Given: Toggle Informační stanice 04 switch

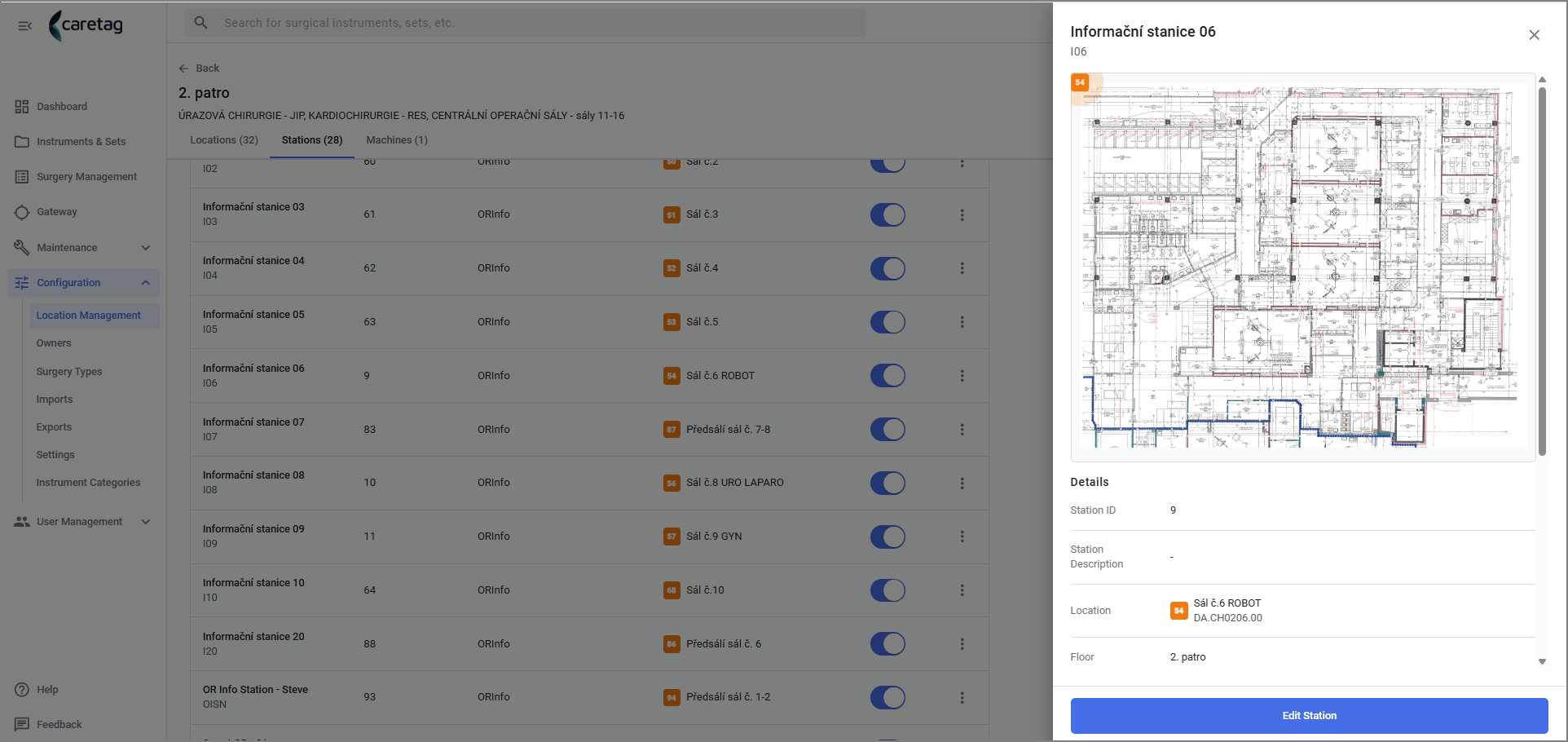Looking at the screenshot, I should (x=888, y=268).
